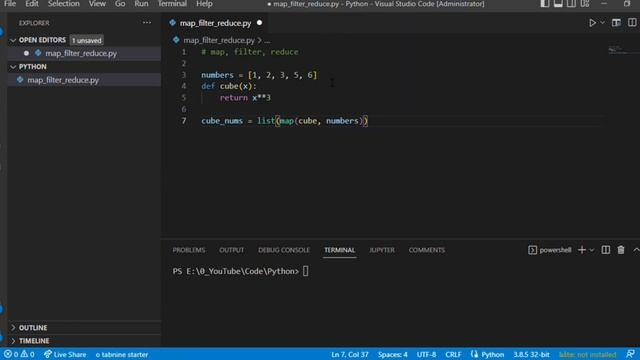
Task: Open the Run menu
Action: 141,4
